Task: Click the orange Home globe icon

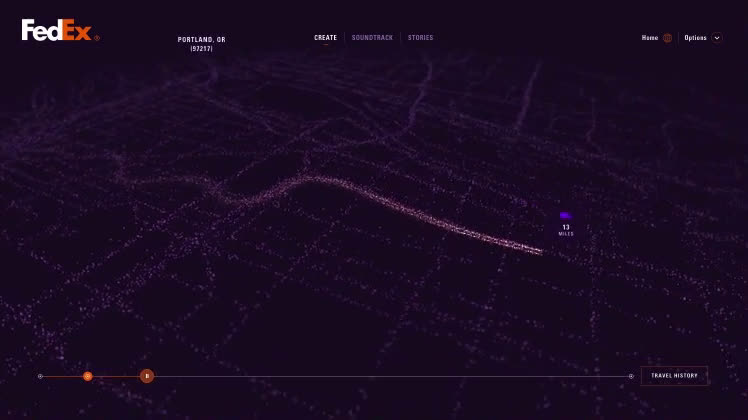Action: coord(667,38)
